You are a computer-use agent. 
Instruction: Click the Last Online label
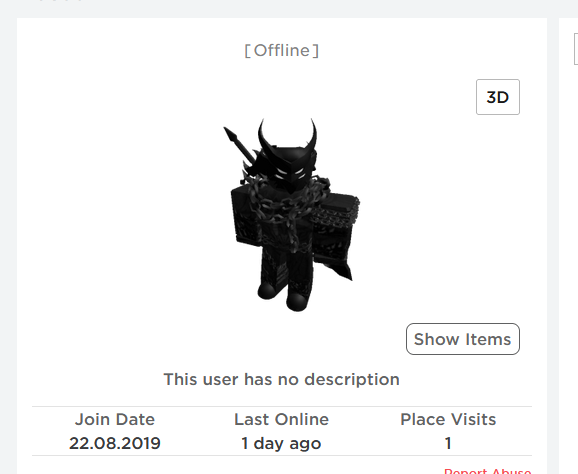(x=281, y=419)
